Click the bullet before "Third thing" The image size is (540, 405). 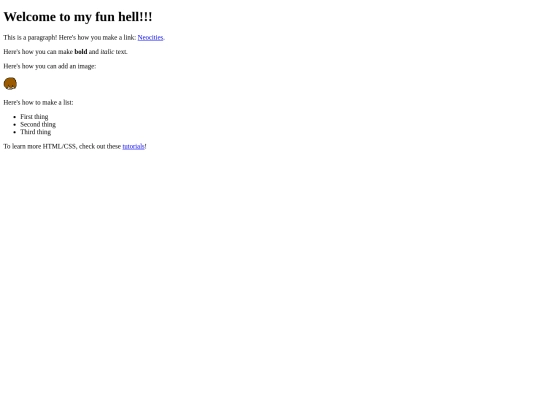coord(15,132)
